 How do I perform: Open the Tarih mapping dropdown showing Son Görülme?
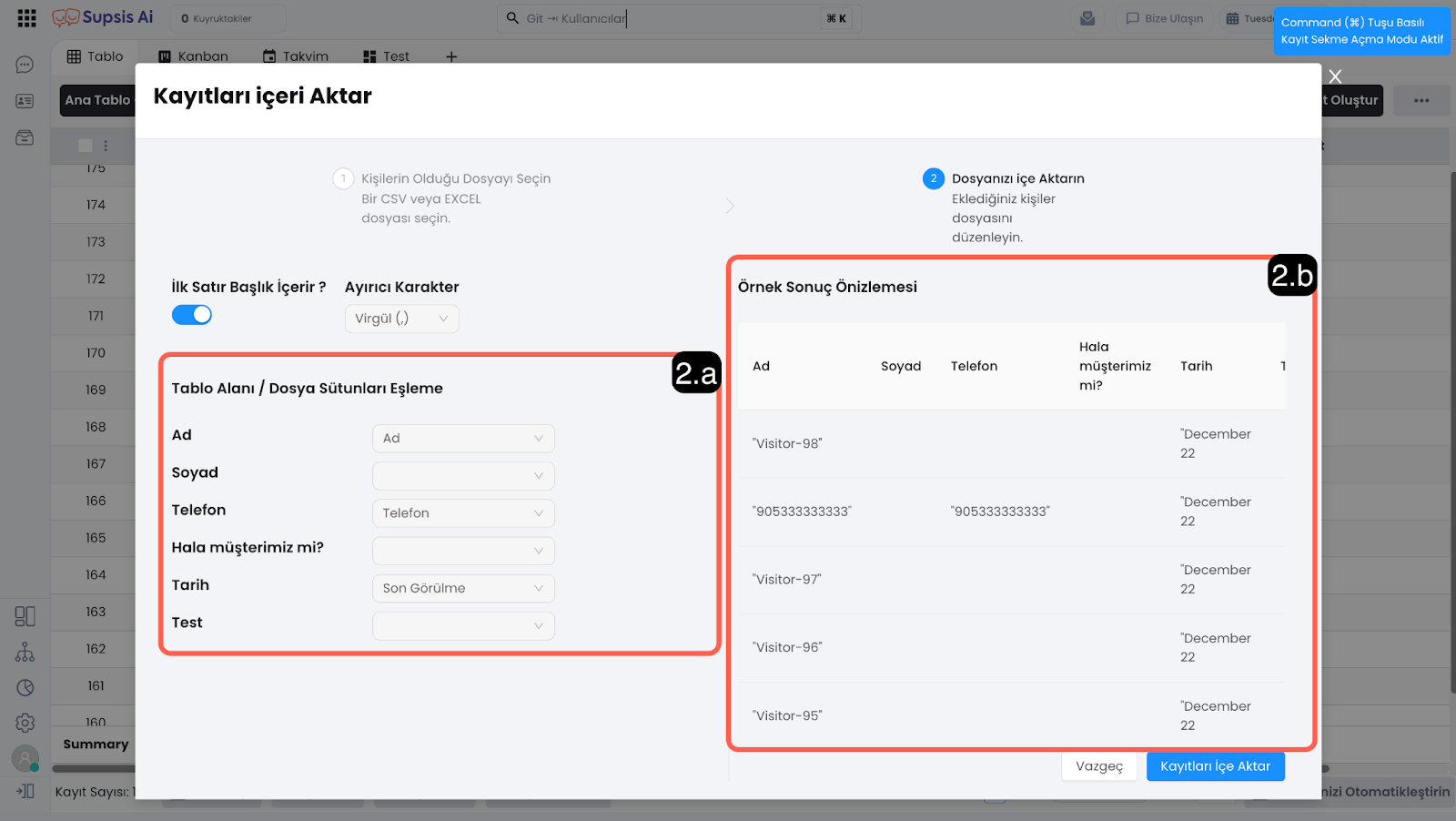(463, 589)
